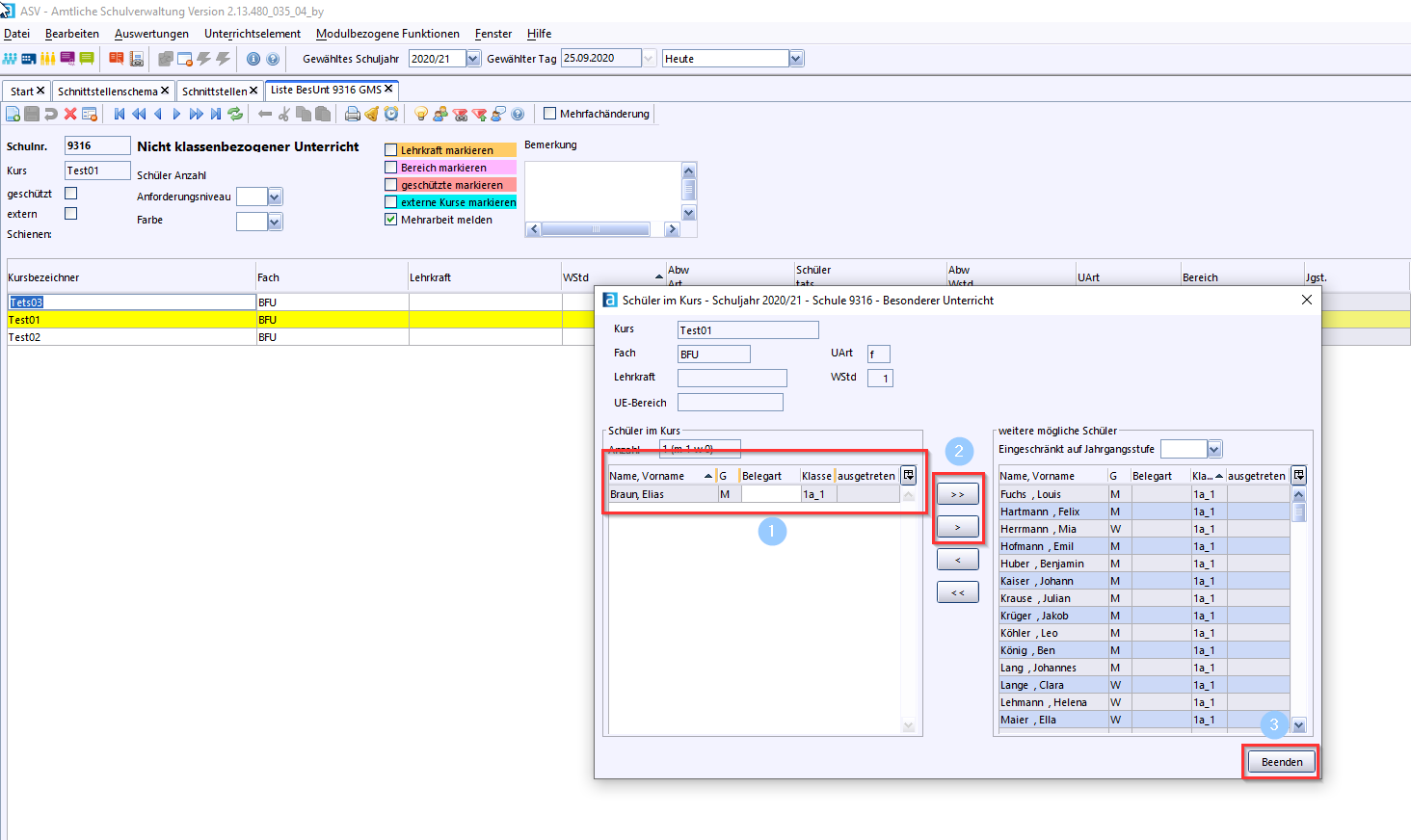Open the Farbe dropdown
Screen dimensions: 1411x840
click(x=275, y=222)
